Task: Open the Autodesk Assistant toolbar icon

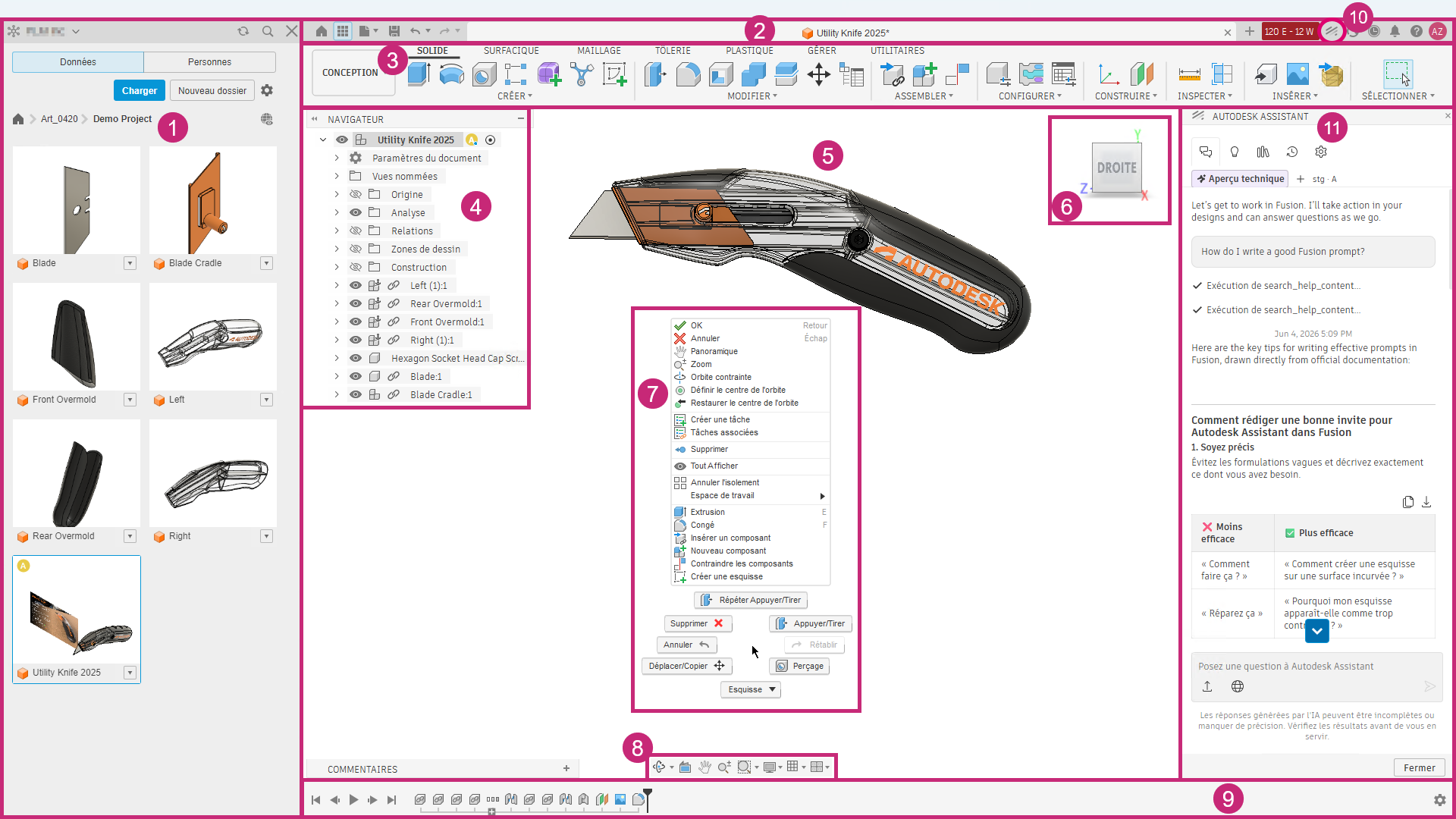Action: [x=1332, y=31]
